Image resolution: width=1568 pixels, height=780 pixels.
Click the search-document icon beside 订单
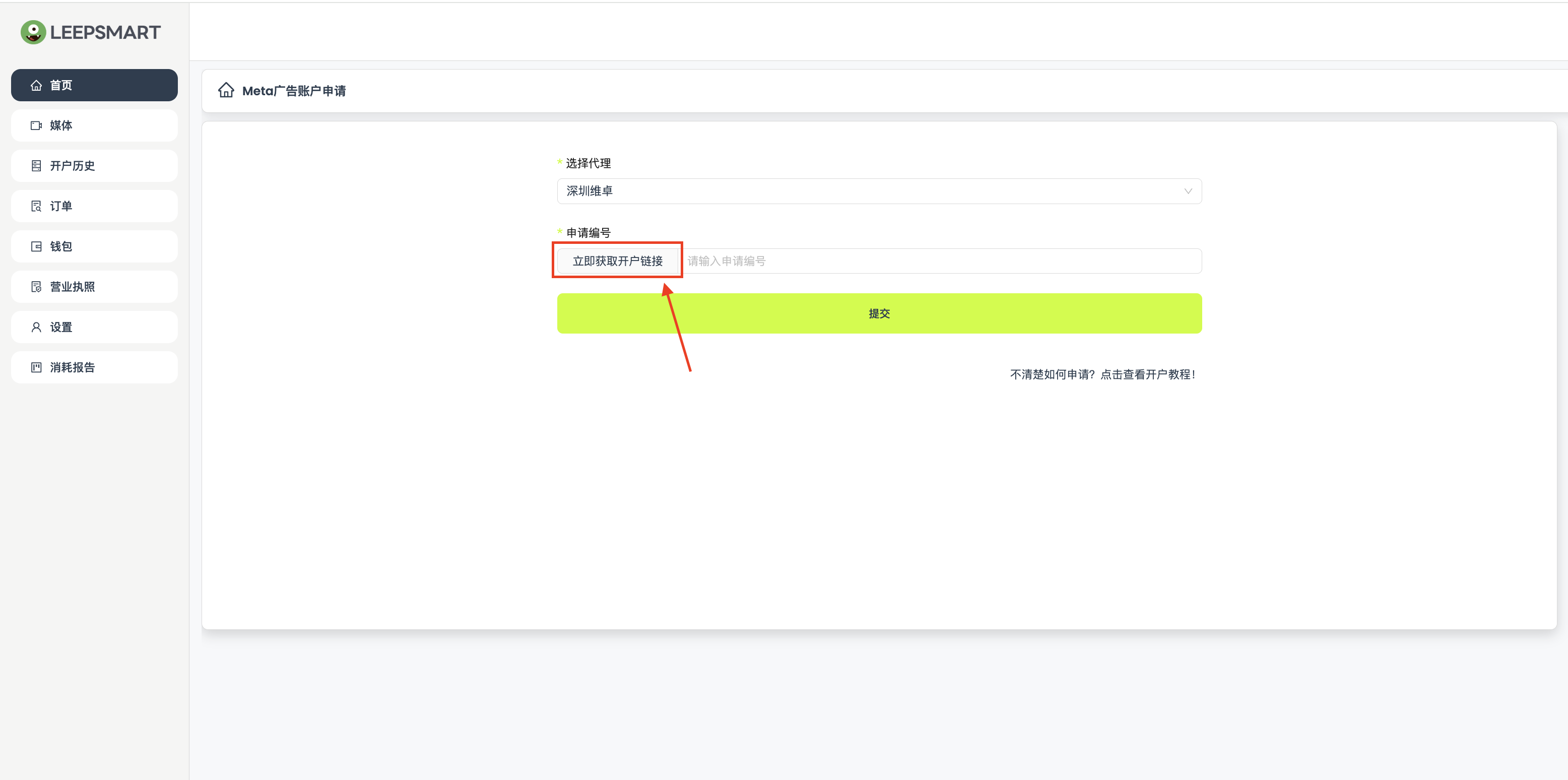tap(36, 207)
